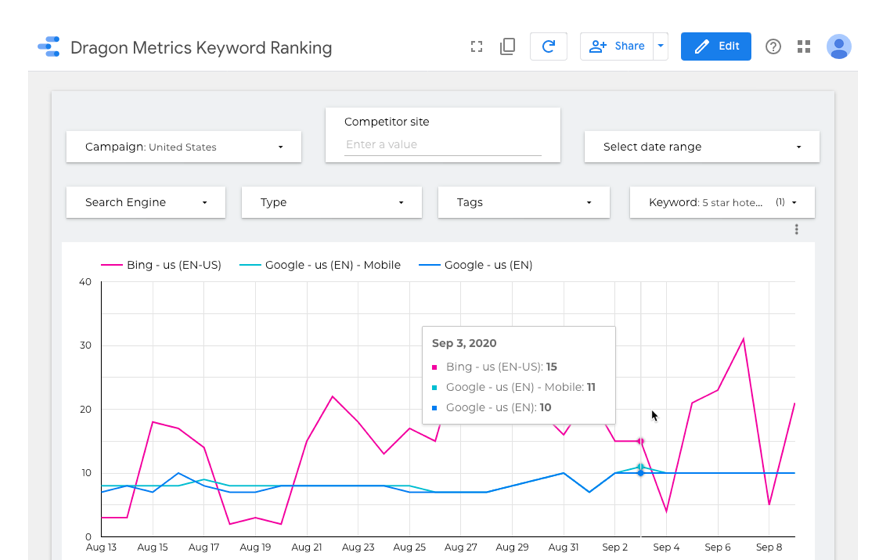
Task: Click the user account avatar
Action: point(839,46)
